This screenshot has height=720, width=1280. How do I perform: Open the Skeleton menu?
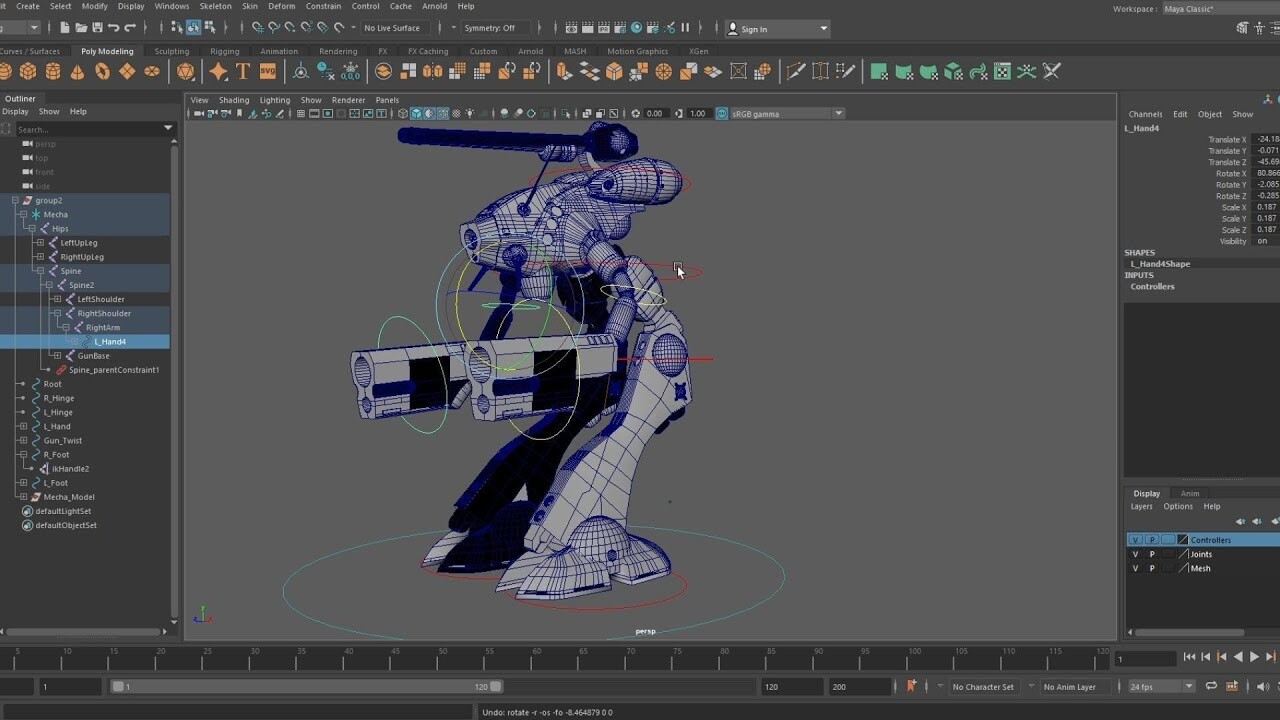coord(214,6)
